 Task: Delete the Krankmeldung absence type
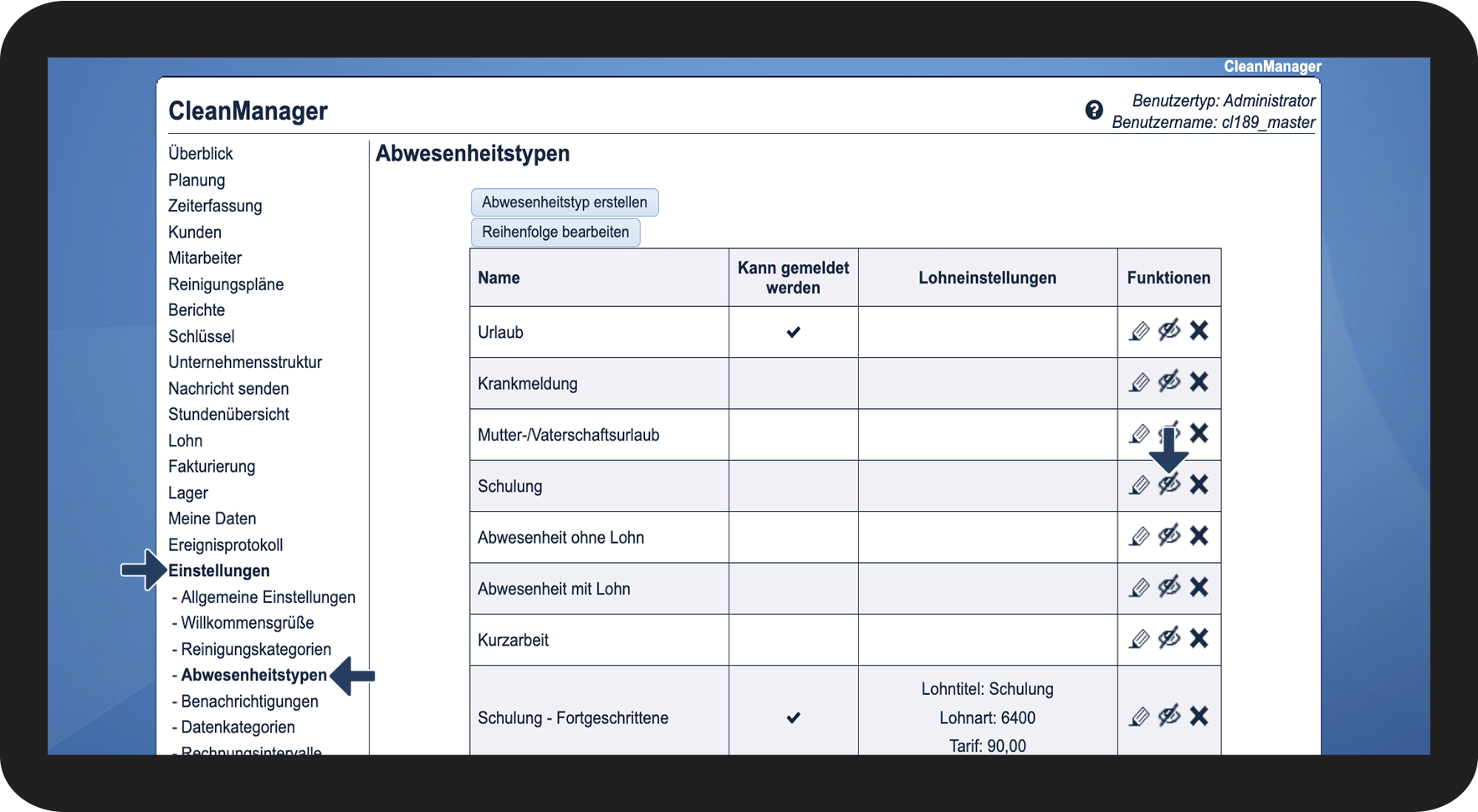1199,381
